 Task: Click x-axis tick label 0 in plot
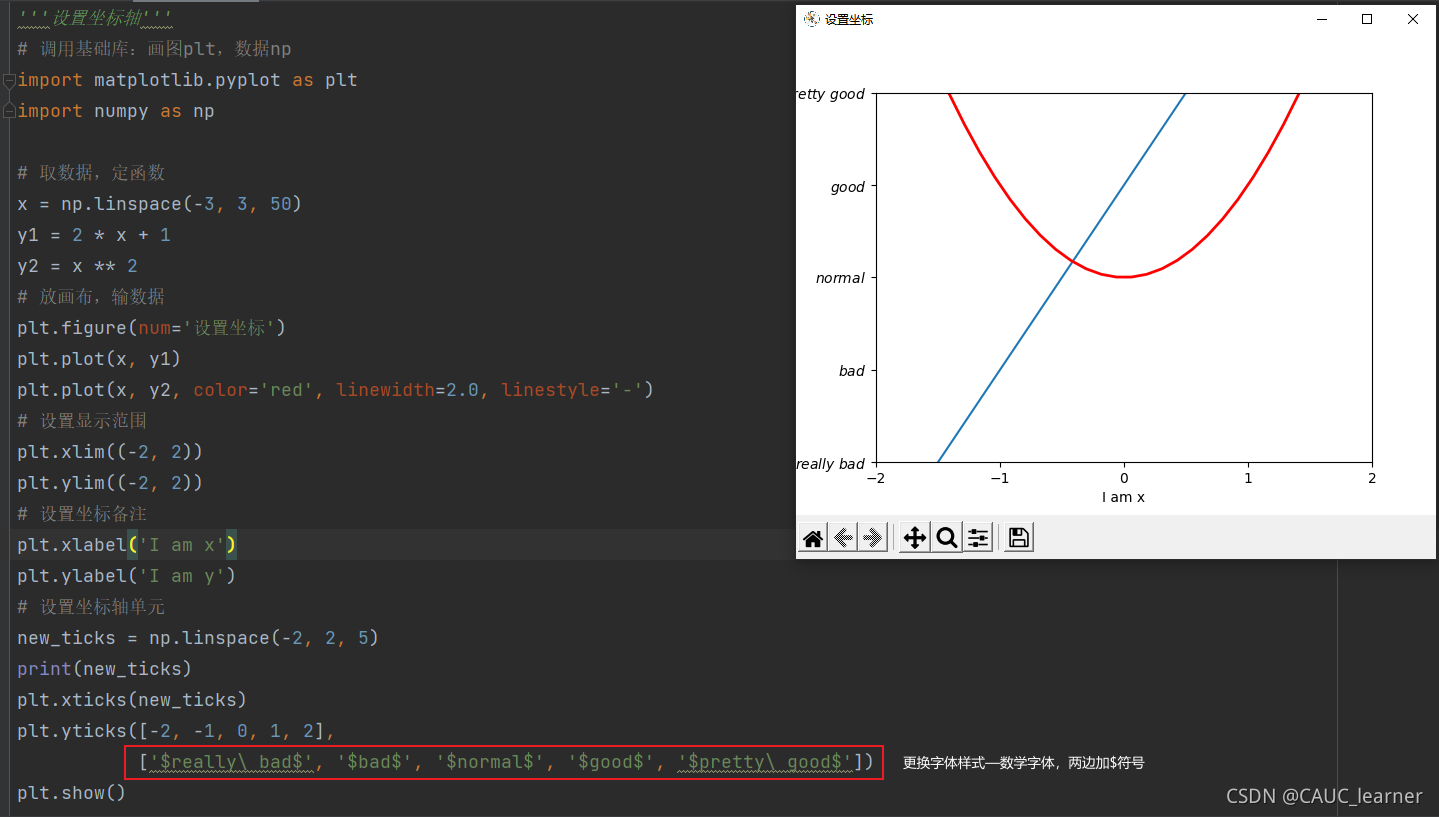coord(1124,478)
